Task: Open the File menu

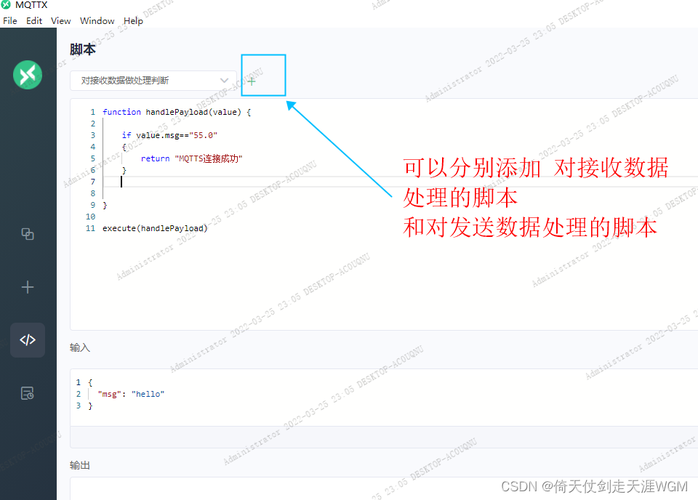Action: (x=10, y=21)
